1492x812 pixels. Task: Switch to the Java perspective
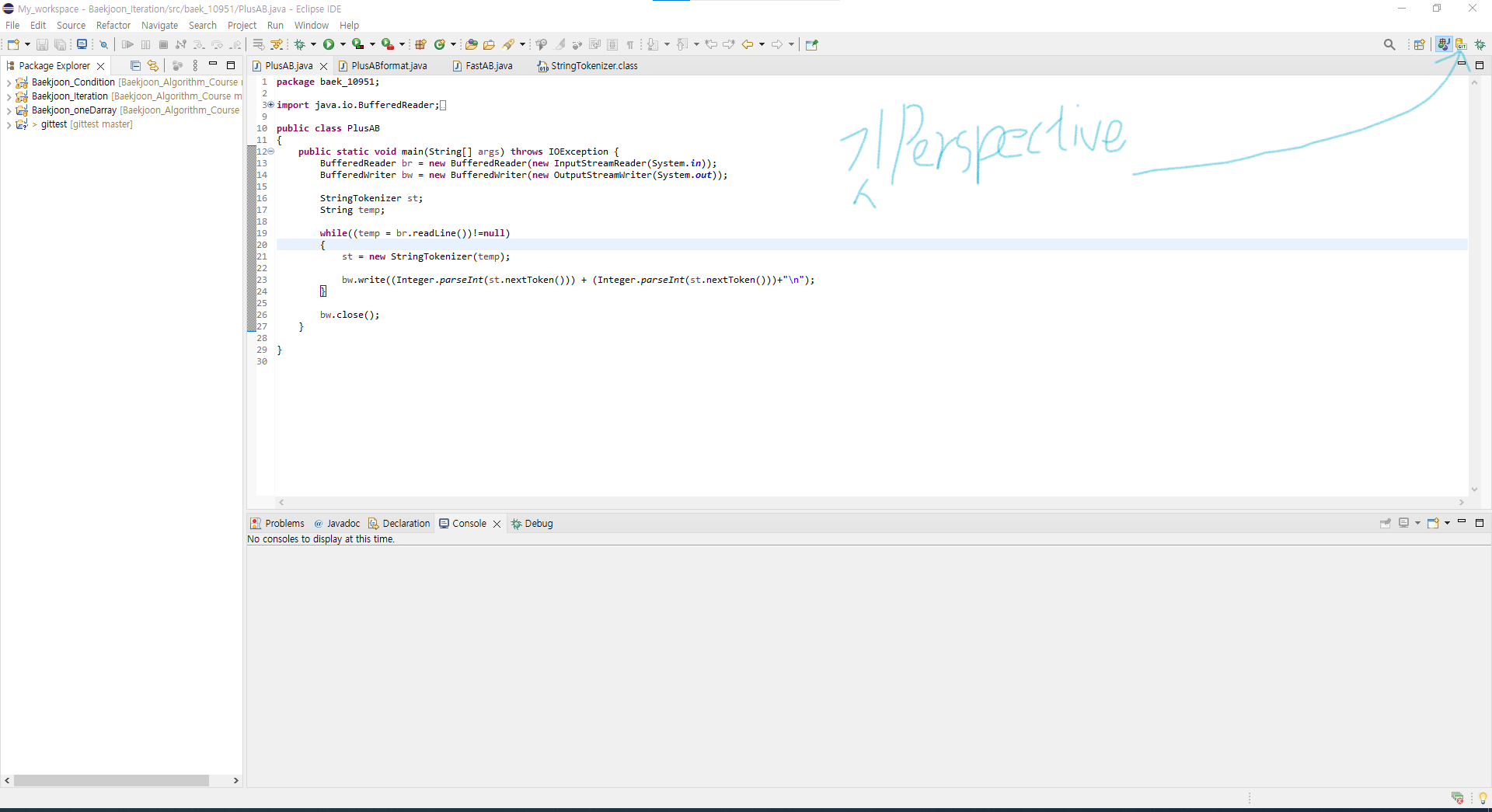[x=1444, y=44]
